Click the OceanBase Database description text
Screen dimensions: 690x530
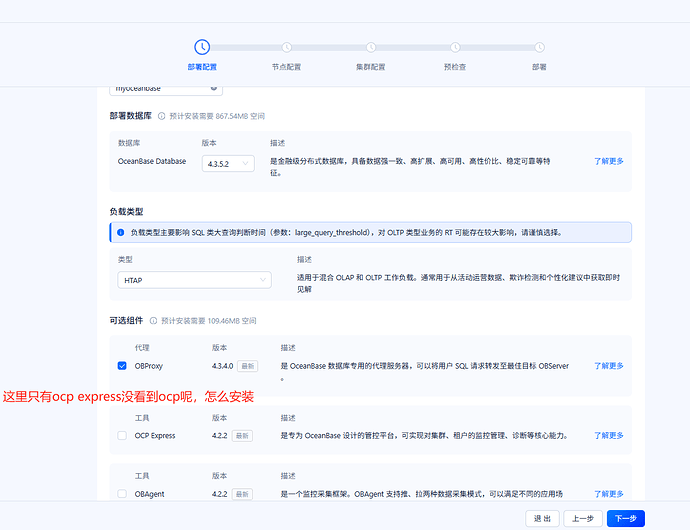click(x=410, y=167)
